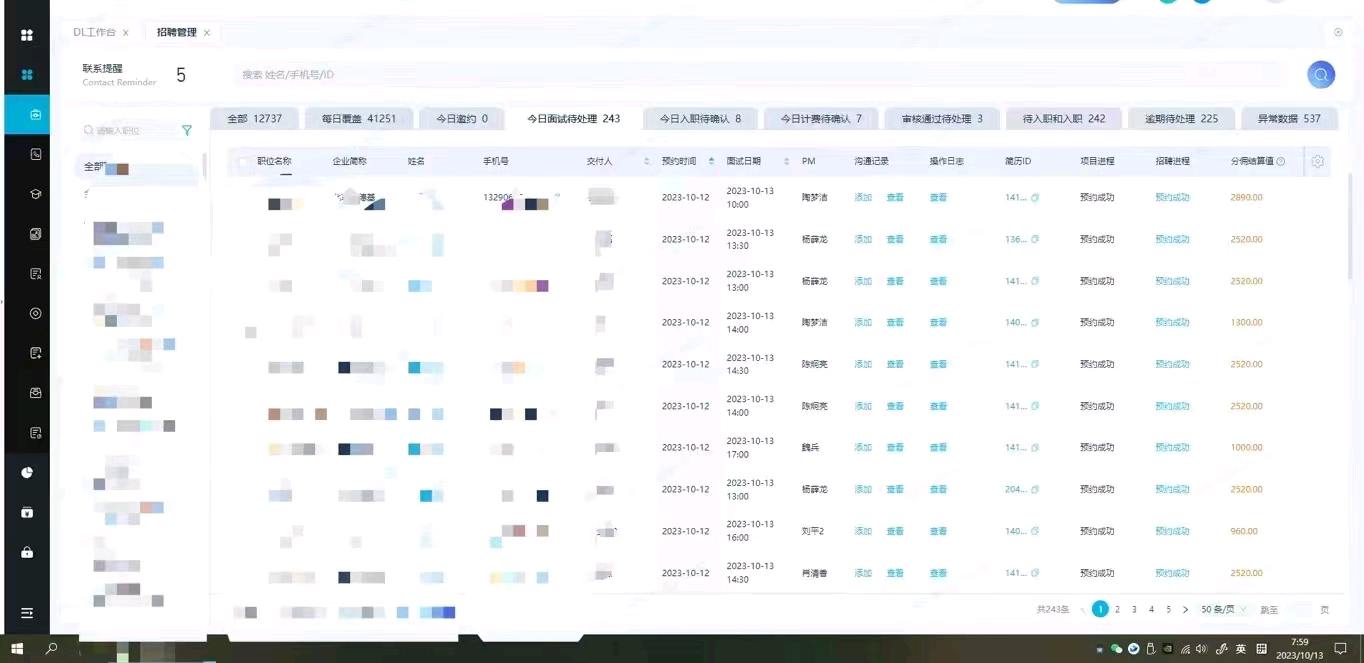Tick the select-all checkbox in table header
This screenshot has height=663, width=1364.
click(x=243, y=161)
